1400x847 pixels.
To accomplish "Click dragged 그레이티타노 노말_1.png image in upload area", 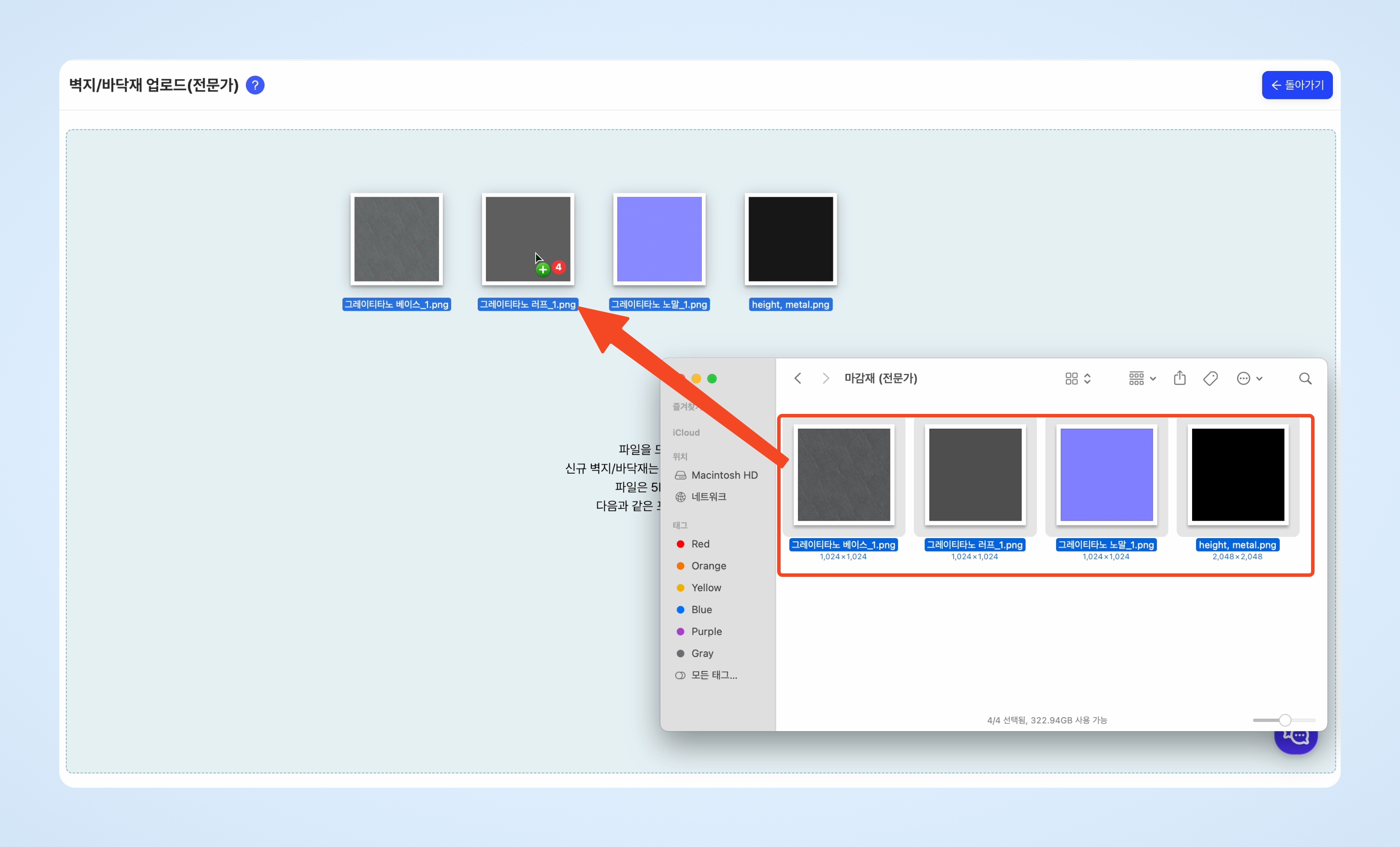I will tap(659, 239).
